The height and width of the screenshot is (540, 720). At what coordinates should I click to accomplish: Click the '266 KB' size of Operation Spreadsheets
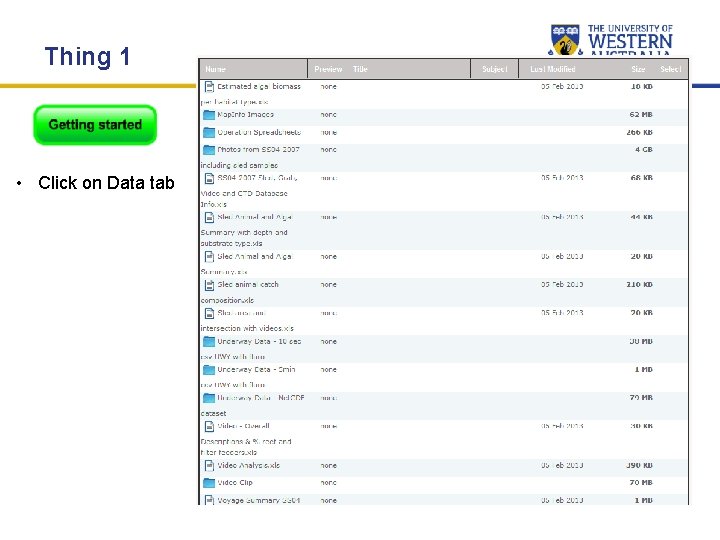(x=640, y=132)
